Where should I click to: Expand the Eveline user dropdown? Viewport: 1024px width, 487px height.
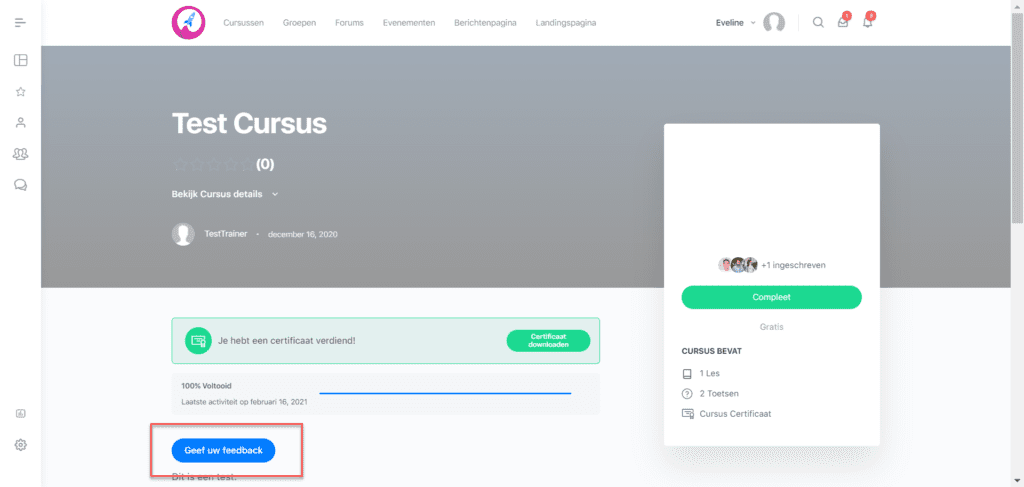(735, 23)
